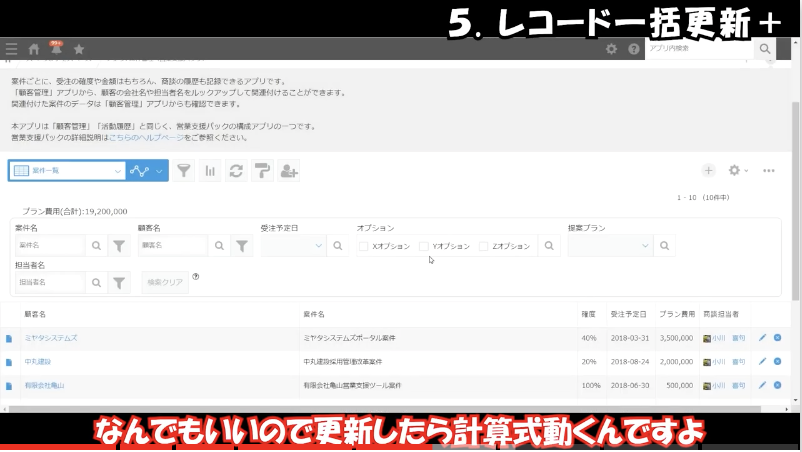Open the ミヤタシステムズ customer link
802x452 pixels.
point(51,338)
